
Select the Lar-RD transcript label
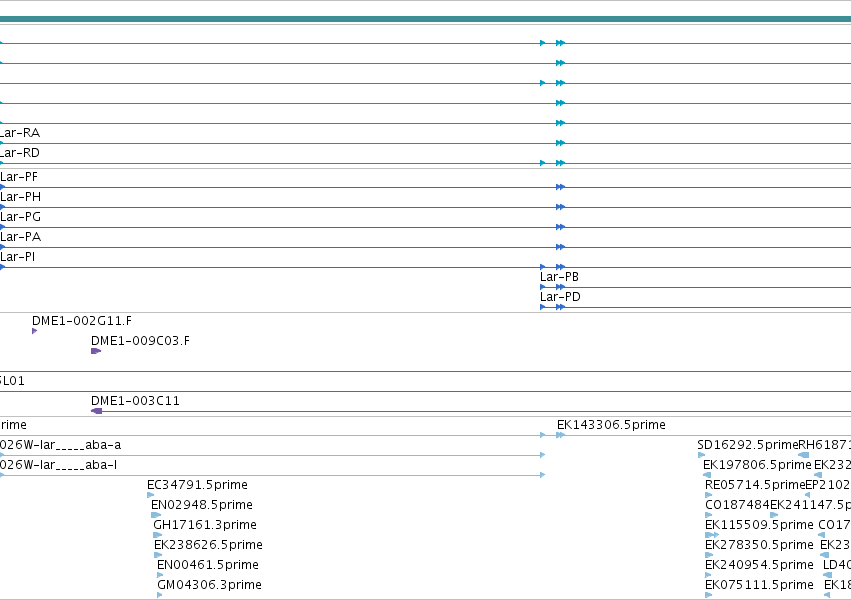20,153
